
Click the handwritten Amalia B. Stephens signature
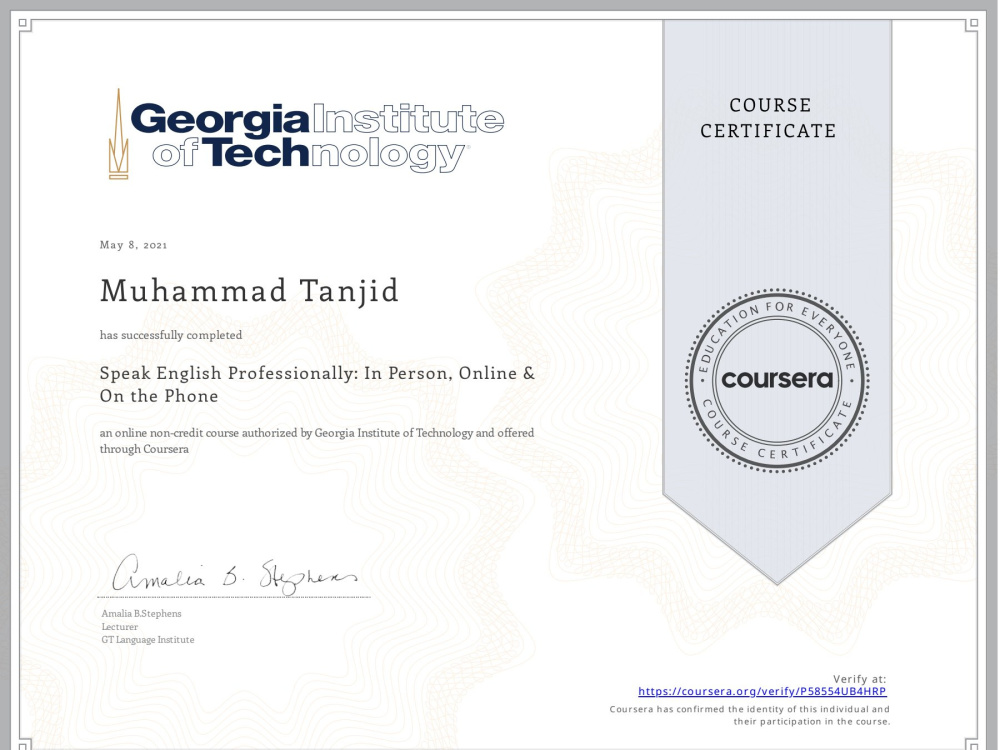(x=235, y=574)
